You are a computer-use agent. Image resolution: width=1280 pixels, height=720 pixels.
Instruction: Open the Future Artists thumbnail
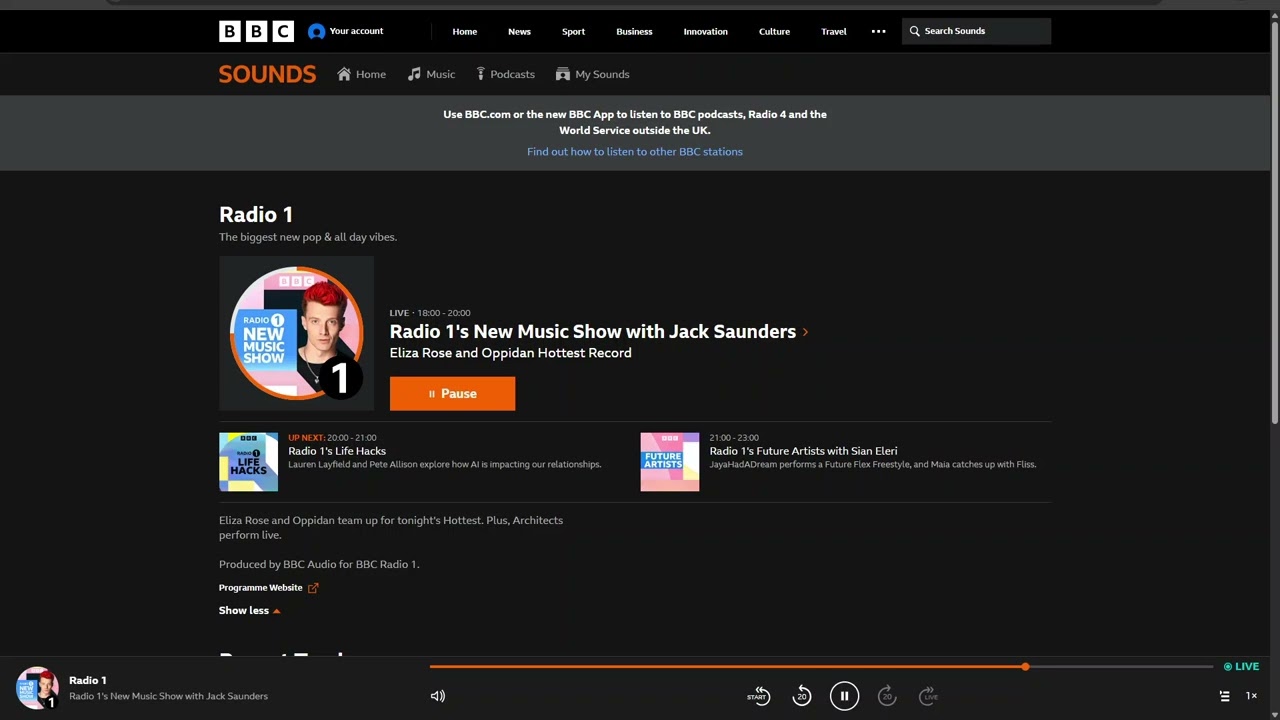(670, 462)
